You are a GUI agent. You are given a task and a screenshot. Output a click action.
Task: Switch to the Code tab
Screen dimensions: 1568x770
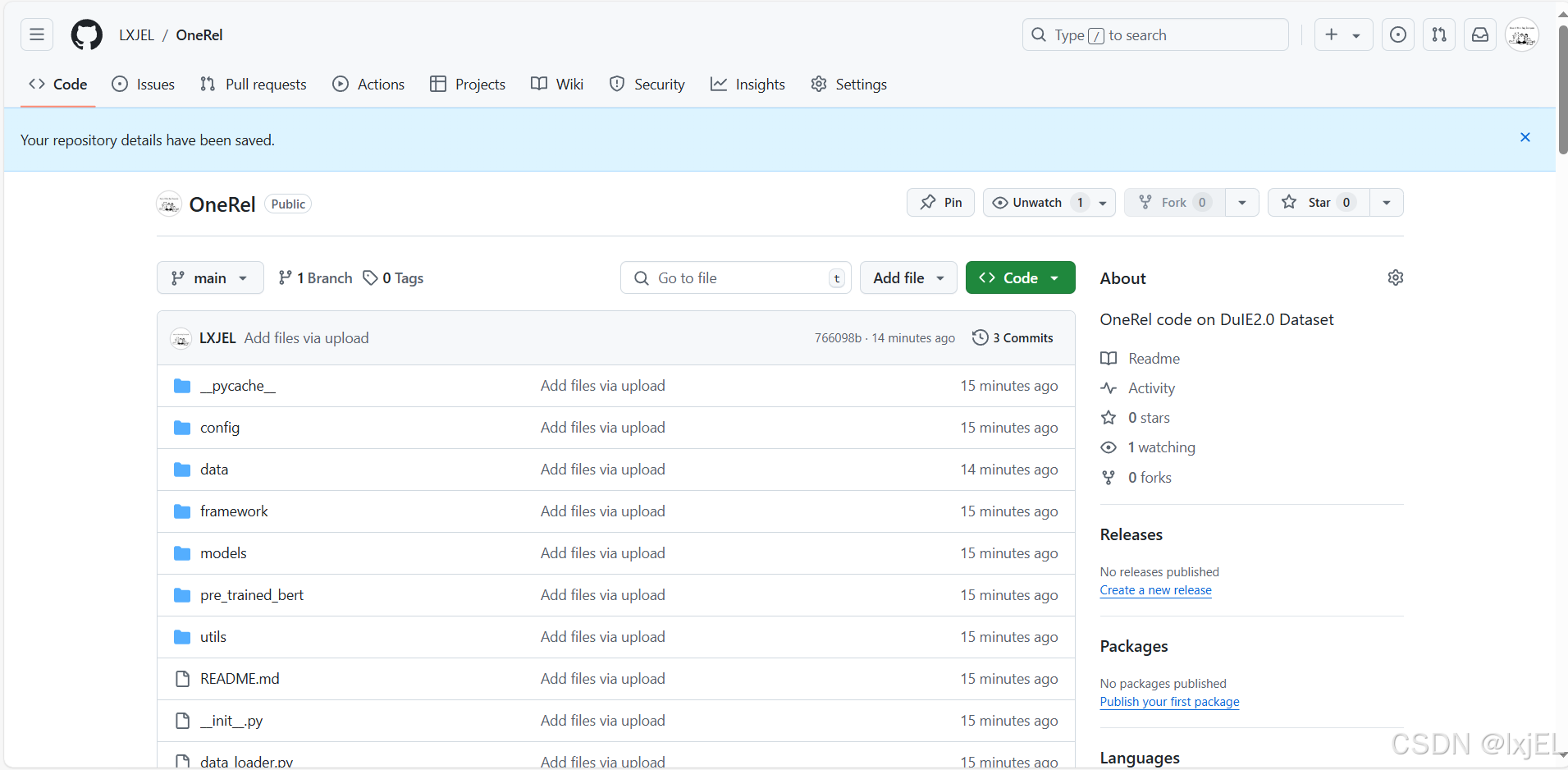[58, 85]
